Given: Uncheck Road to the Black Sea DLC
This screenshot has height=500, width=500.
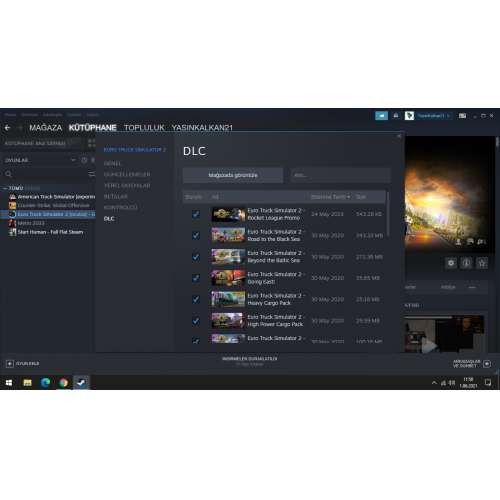Looking at the screenshot, I should (x=196, y=236).
